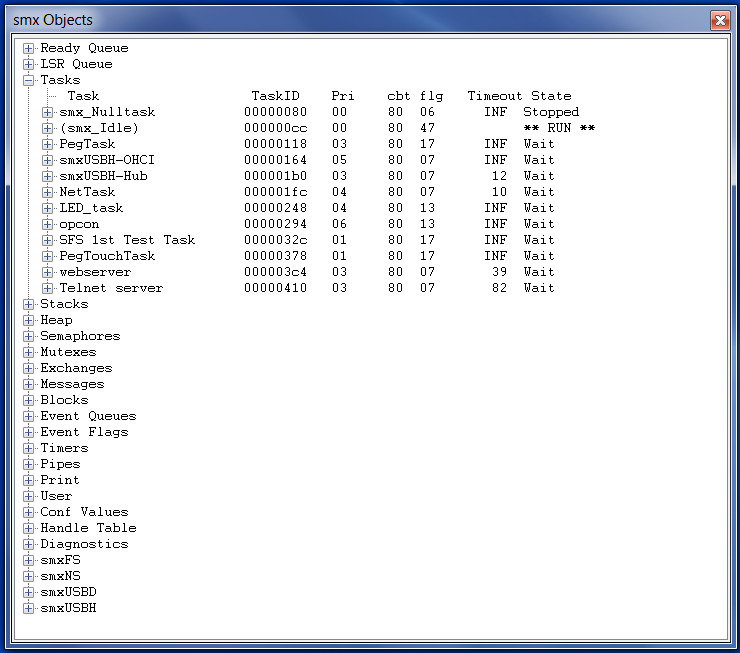Click the Stopped state of smx_Nulltask
Image resolution: width=740 pixels, height=653 pixels.
551,112
